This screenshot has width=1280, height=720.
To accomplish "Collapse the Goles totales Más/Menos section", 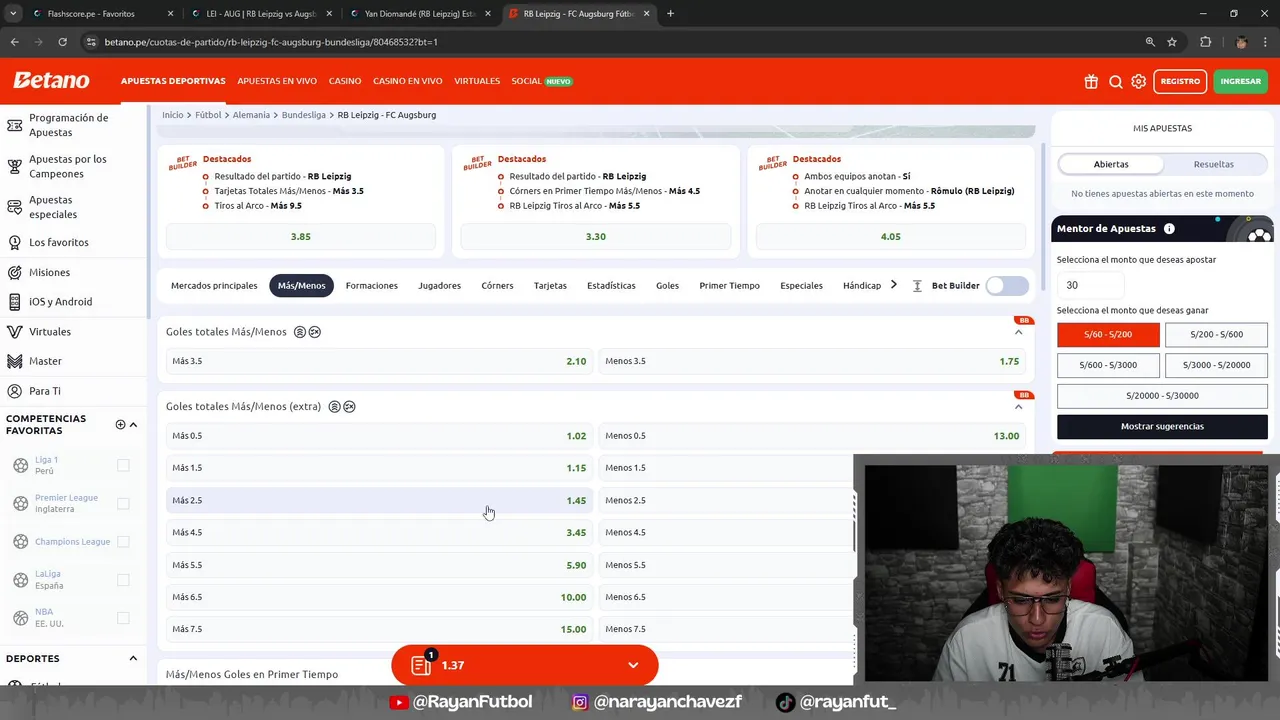I will click(x=1018, y=332).
